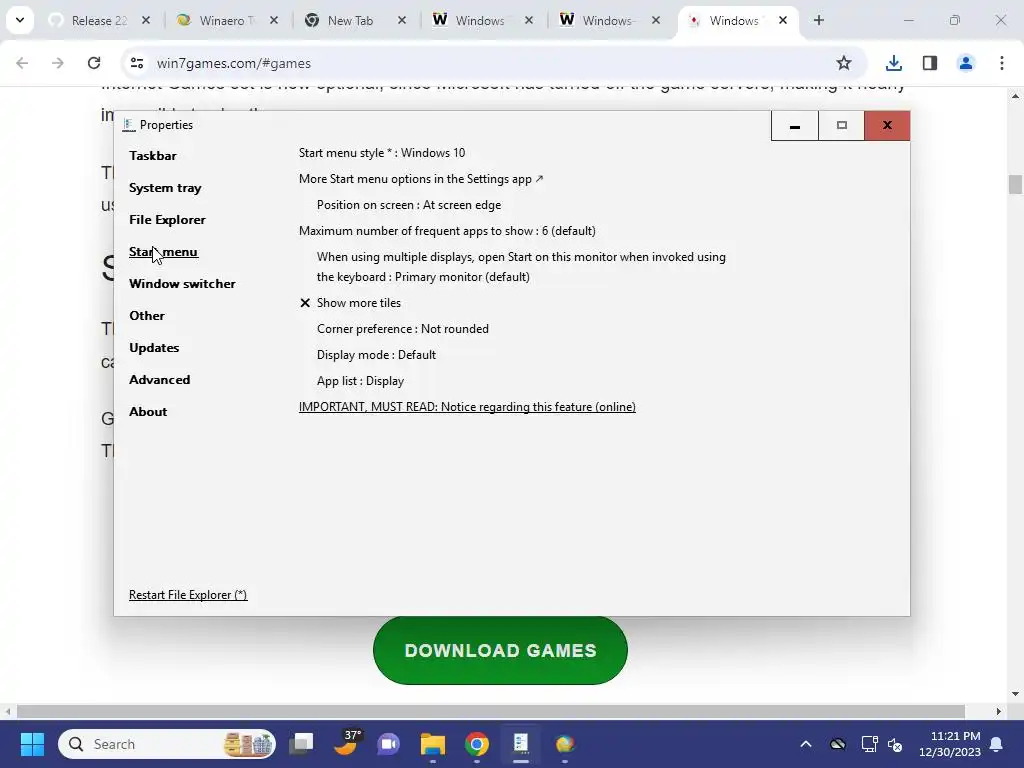
Task: Open the Taskbar settings section
Action: [153, 155]
